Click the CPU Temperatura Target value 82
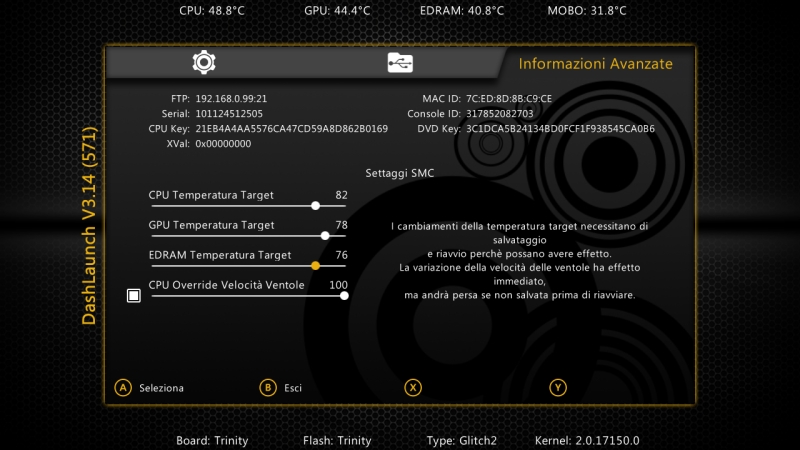The height and width of the screenshot is (450, 800). [x=341, y=195]
